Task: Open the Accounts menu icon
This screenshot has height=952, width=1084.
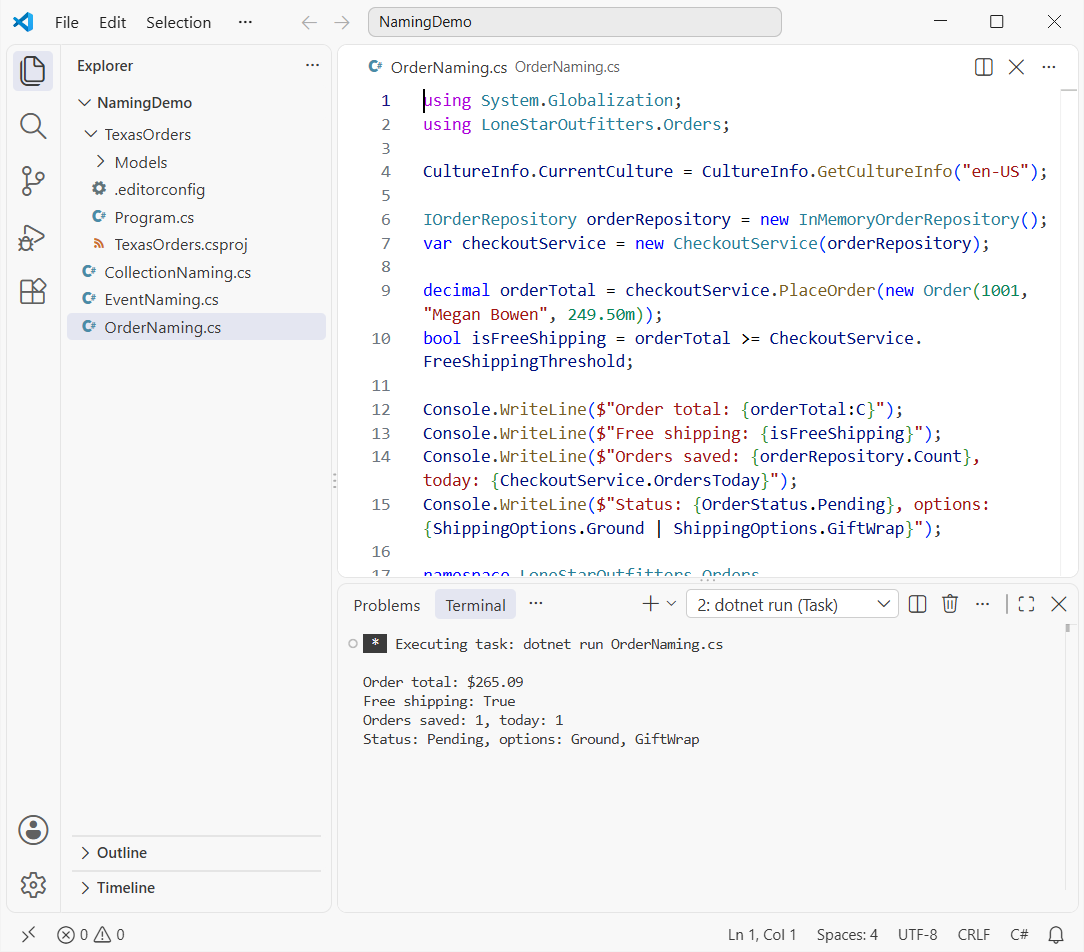Action: click(x=32, y=830)
